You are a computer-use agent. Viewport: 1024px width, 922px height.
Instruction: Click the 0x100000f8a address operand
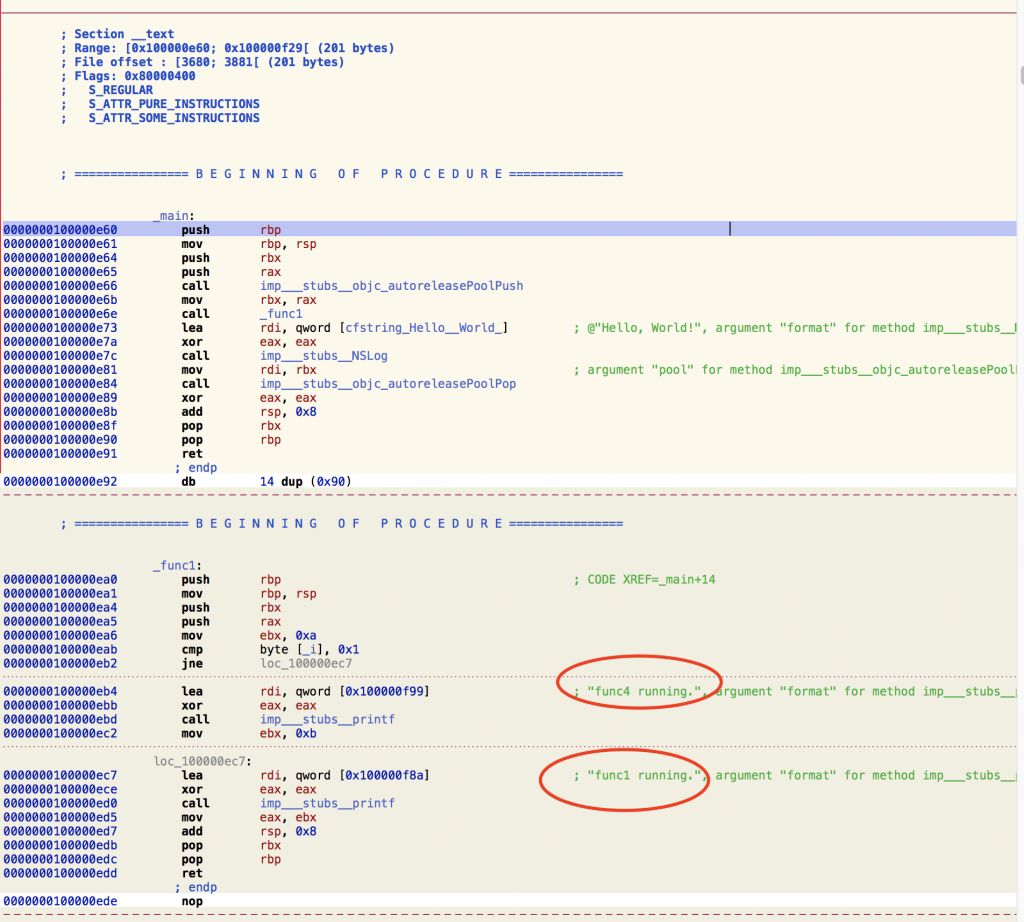(384, 775)
